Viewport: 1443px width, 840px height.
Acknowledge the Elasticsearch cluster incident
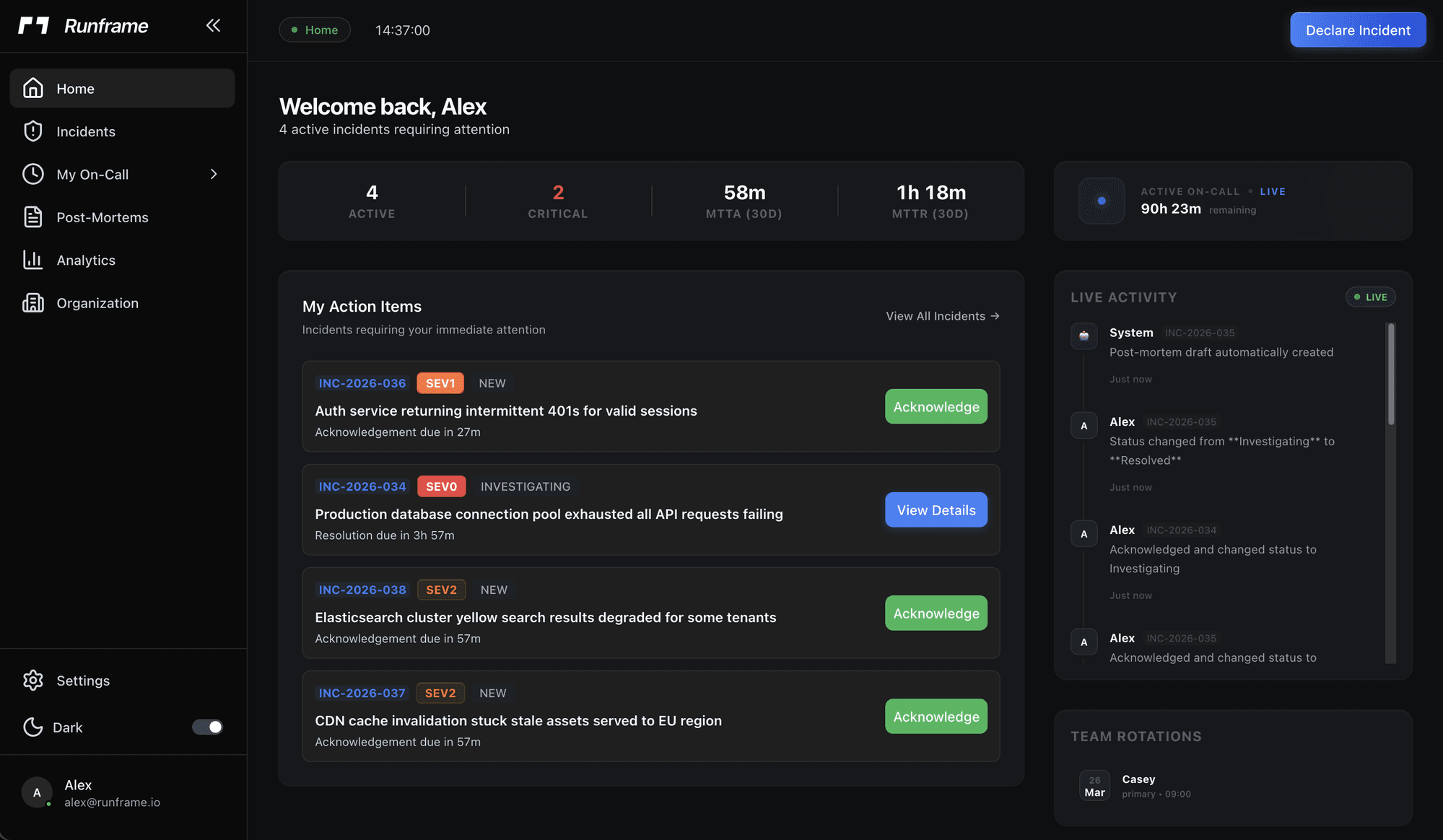[x=936, y=613]
